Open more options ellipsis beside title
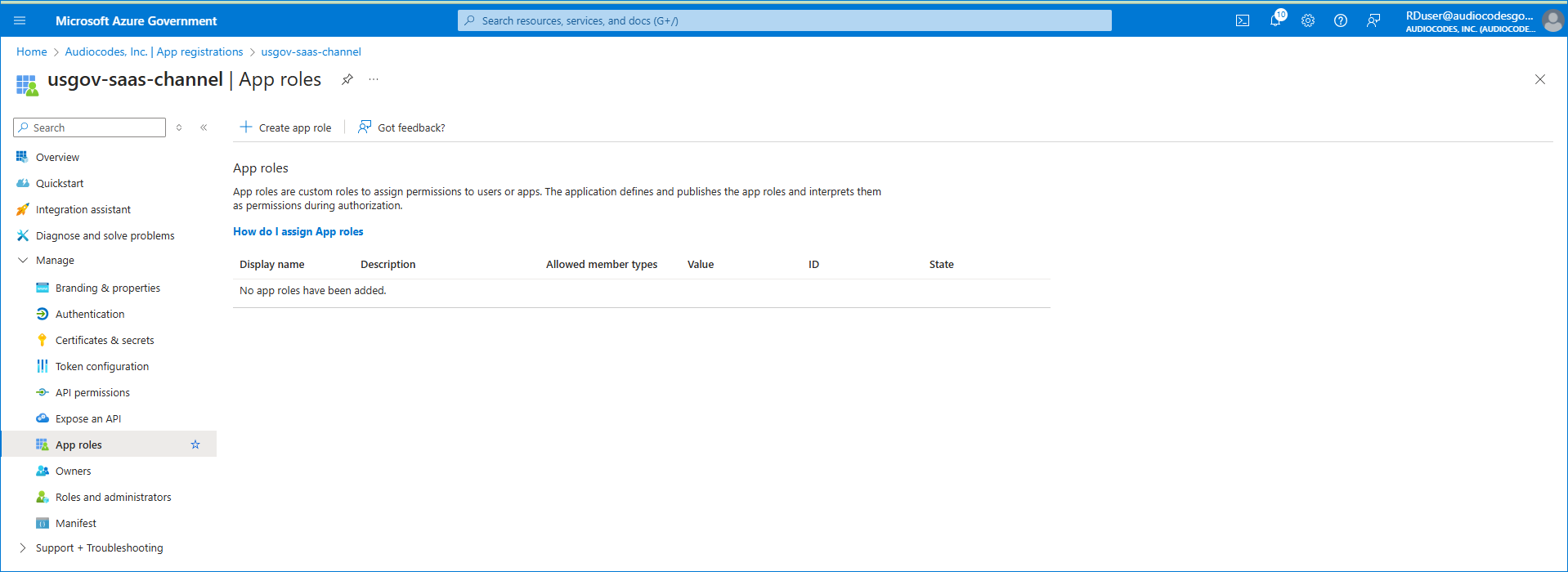 coord(374,79)
